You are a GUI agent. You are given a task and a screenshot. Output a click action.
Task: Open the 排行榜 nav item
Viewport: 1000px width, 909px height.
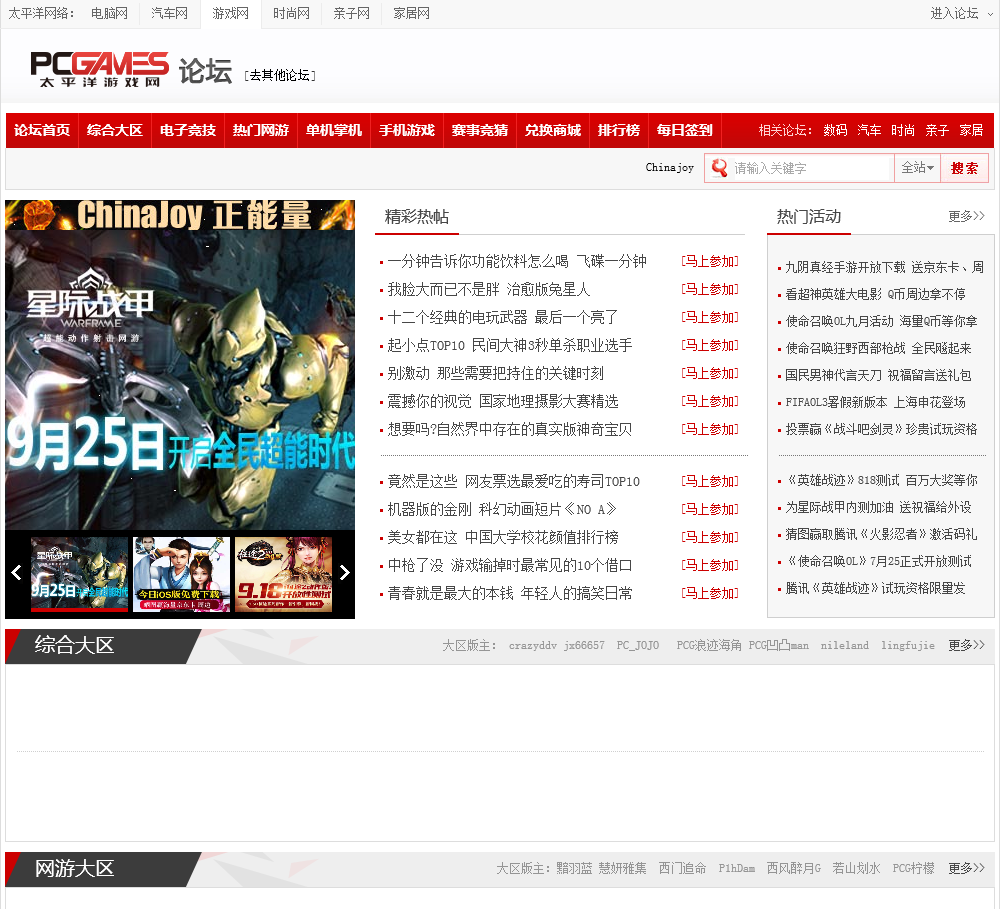coord(619,130)
